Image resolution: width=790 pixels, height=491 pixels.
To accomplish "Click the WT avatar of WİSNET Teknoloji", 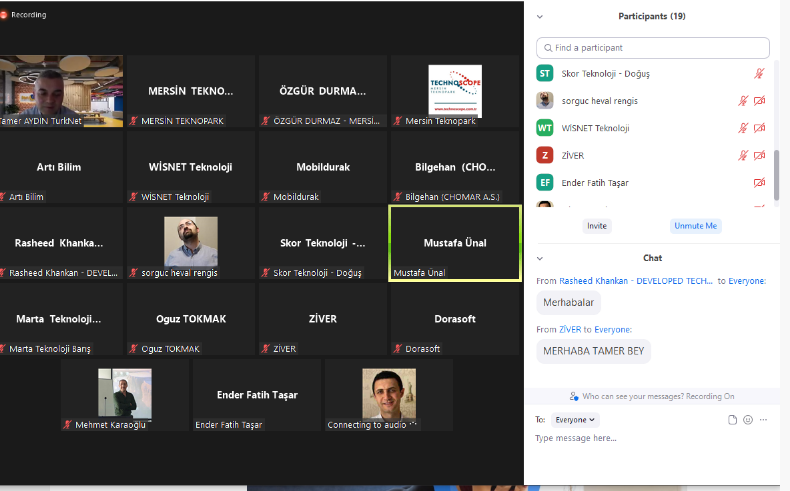I will pos(545,128).
